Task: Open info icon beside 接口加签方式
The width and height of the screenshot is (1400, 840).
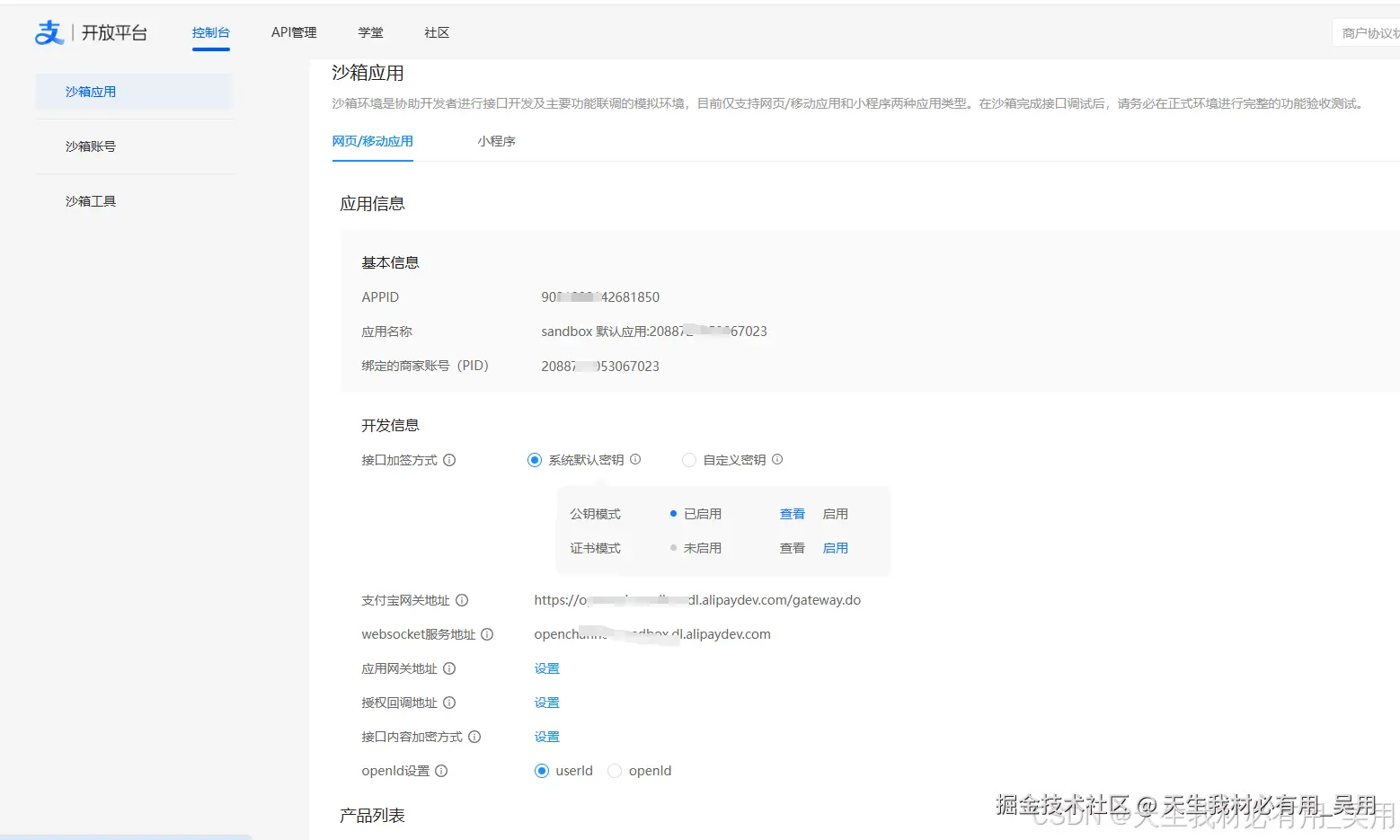Action: tap(449, 460)
